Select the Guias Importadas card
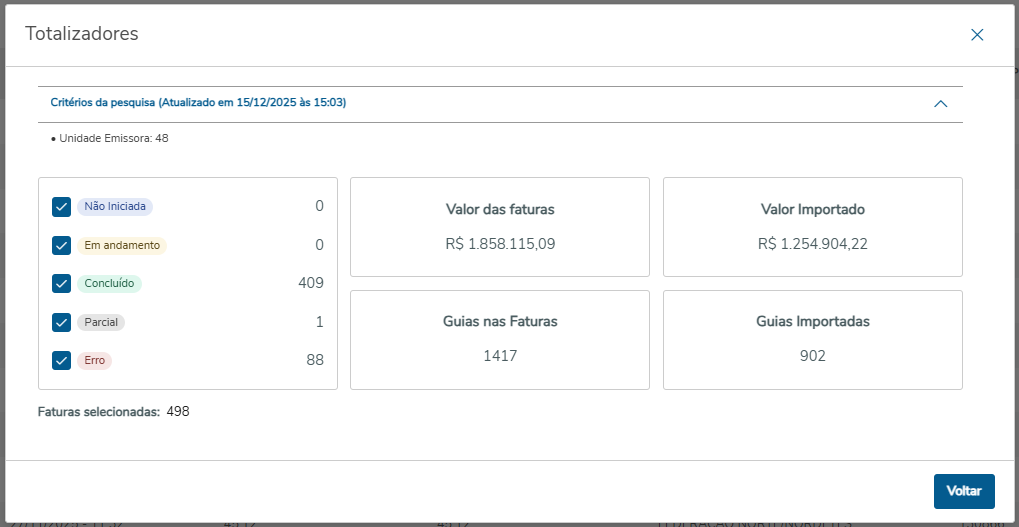 click(x=812, y=339)
